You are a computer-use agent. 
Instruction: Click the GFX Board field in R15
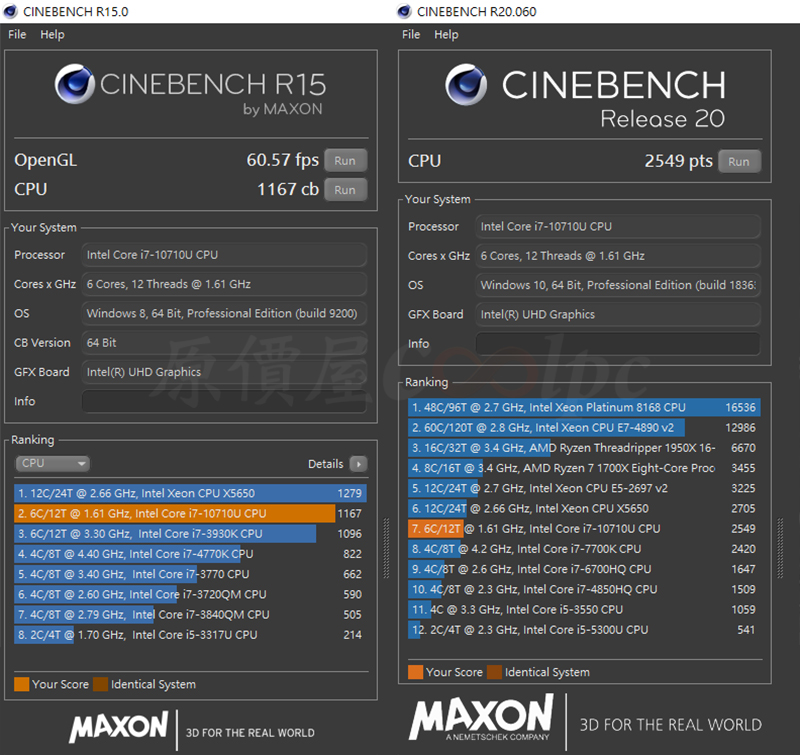pos(224,372)
